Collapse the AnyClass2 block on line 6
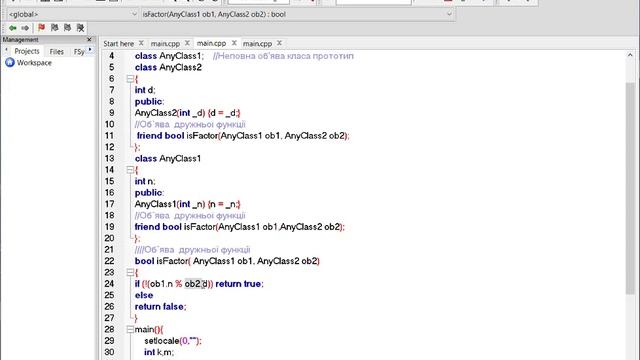Image resolution: width=640 pixels, height=360 pixels. 130,78
